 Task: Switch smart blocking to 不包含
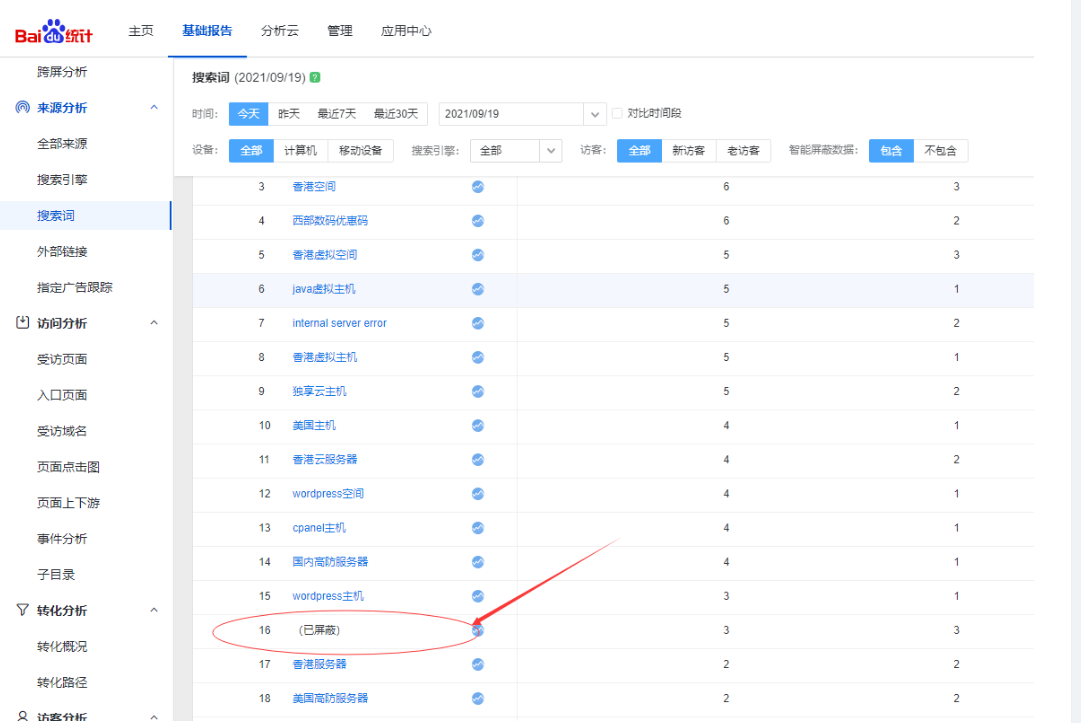click(940, 151)
